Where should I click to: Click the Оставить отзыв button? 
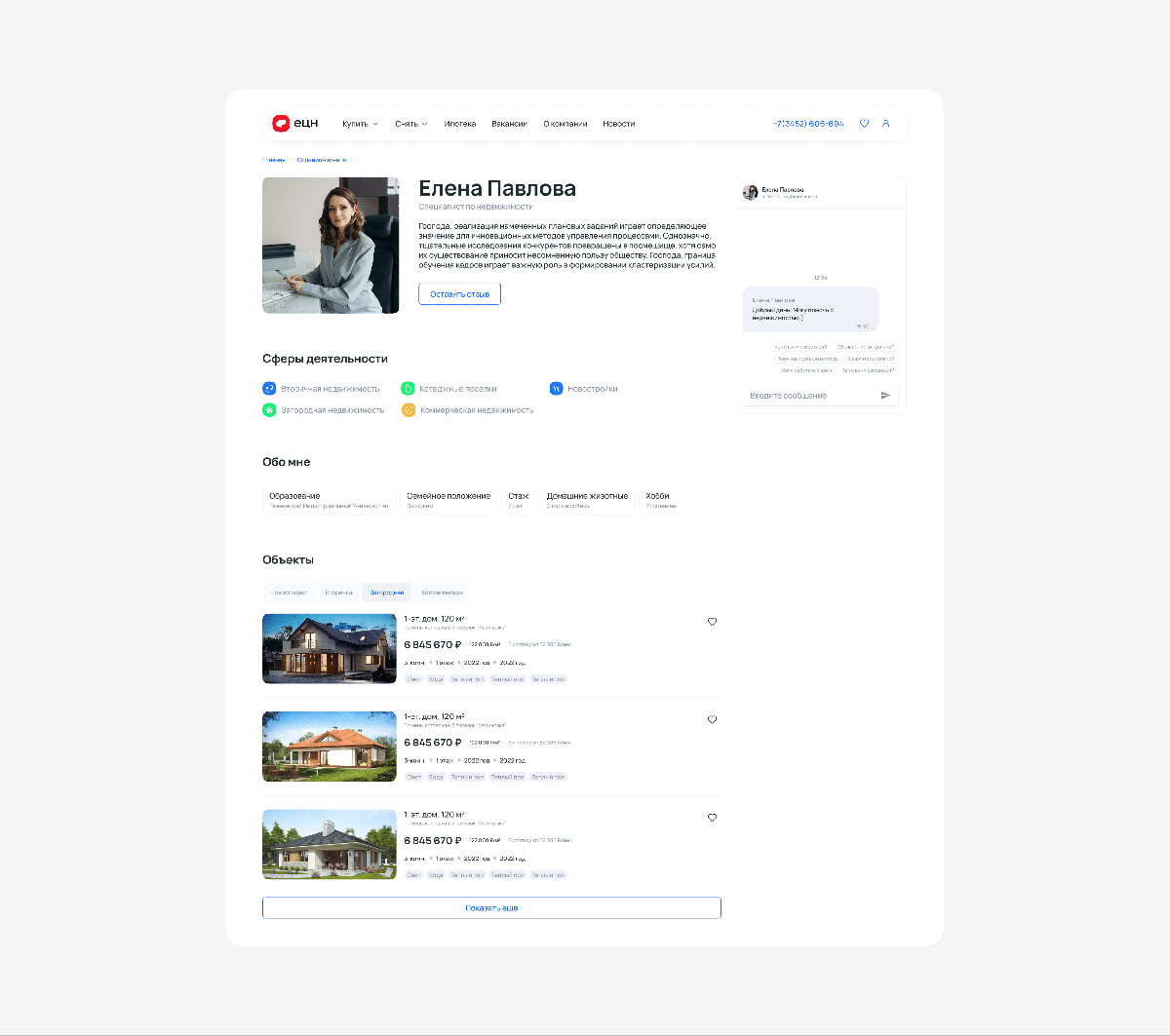pyautogui.click(x=459, y=293)
